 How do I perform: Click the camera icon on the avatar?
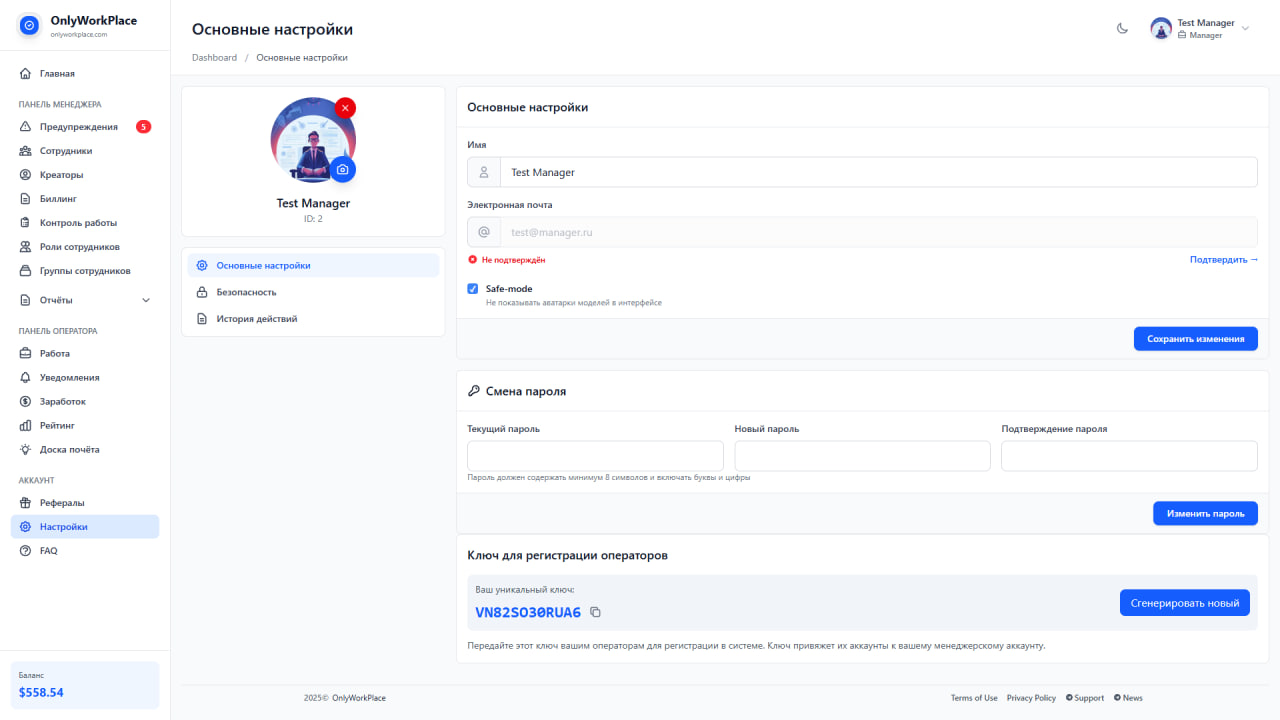click(x=343, y=170)
